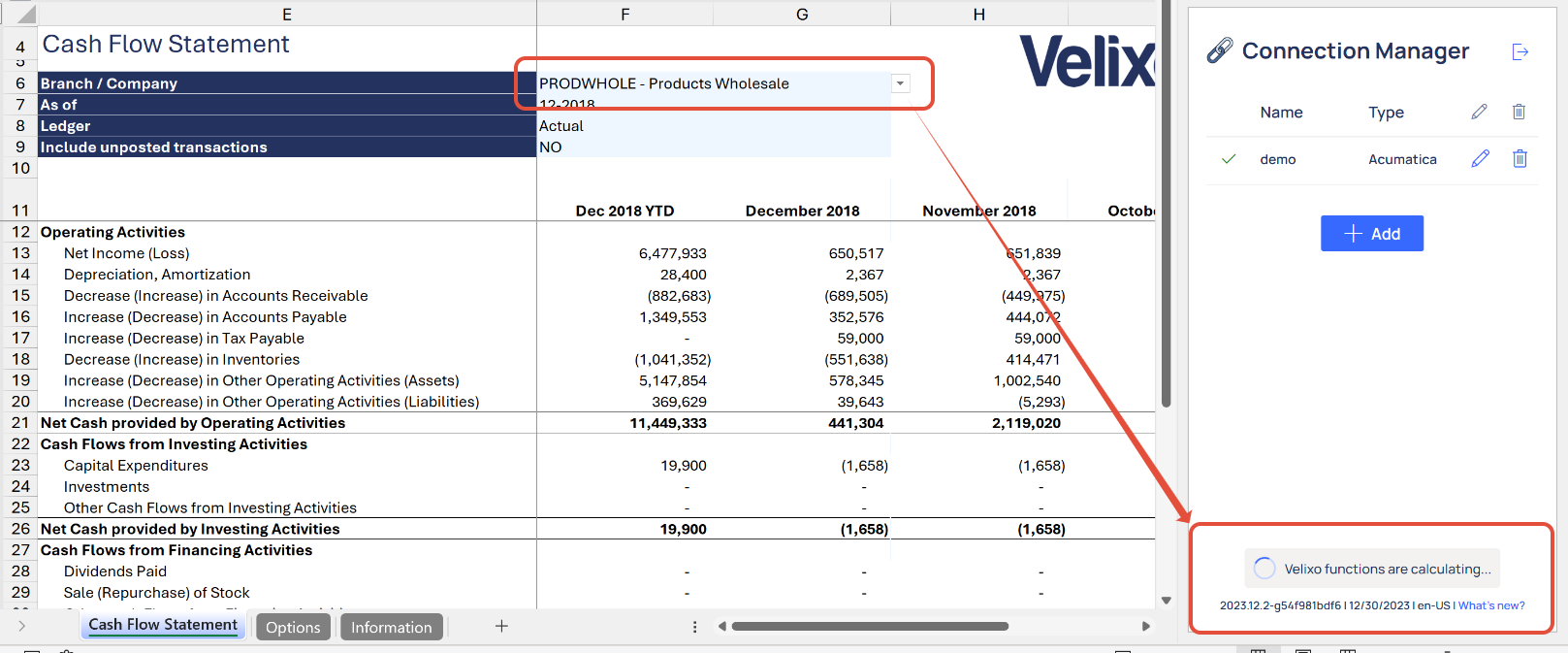1568x653 pixels.
Task: Select row 26 header
Action: pos(20,529)
